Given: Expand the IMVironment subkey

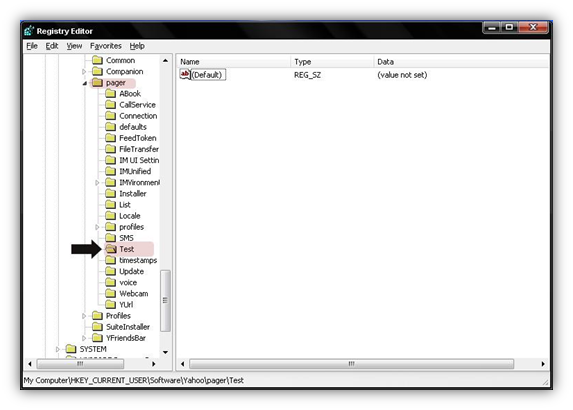Looking at the screenshot, I should [x=97, y=182].
